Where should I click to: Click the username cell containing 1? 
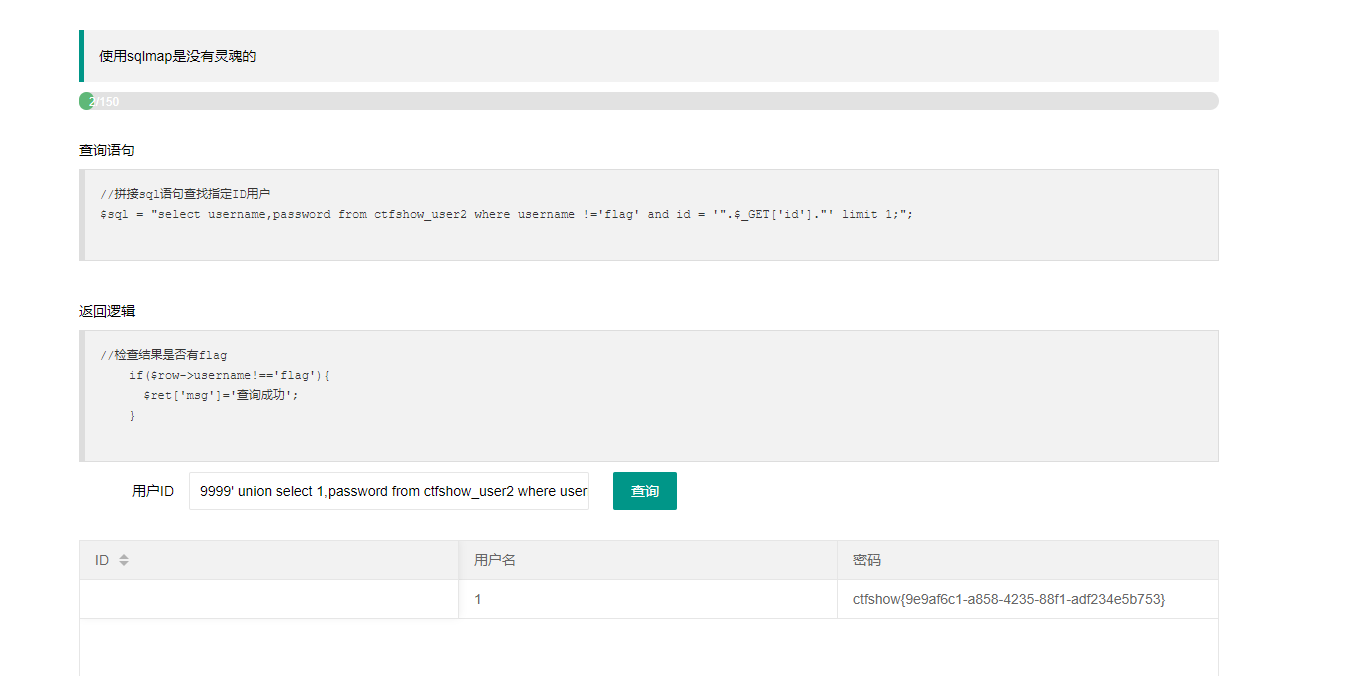pos(648,599)
